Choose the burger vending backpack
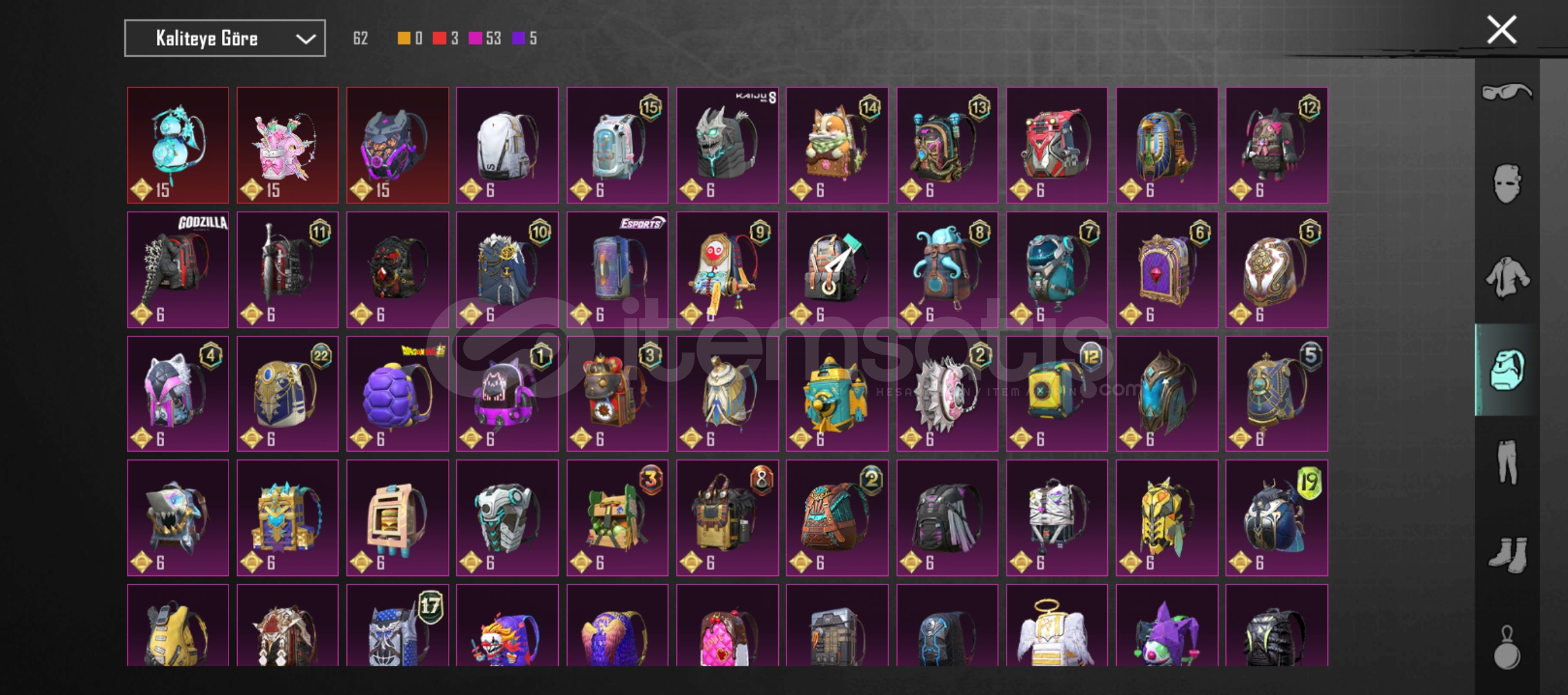The height and width of the screenshot is (695, 1568). click(x=397, y=518)
